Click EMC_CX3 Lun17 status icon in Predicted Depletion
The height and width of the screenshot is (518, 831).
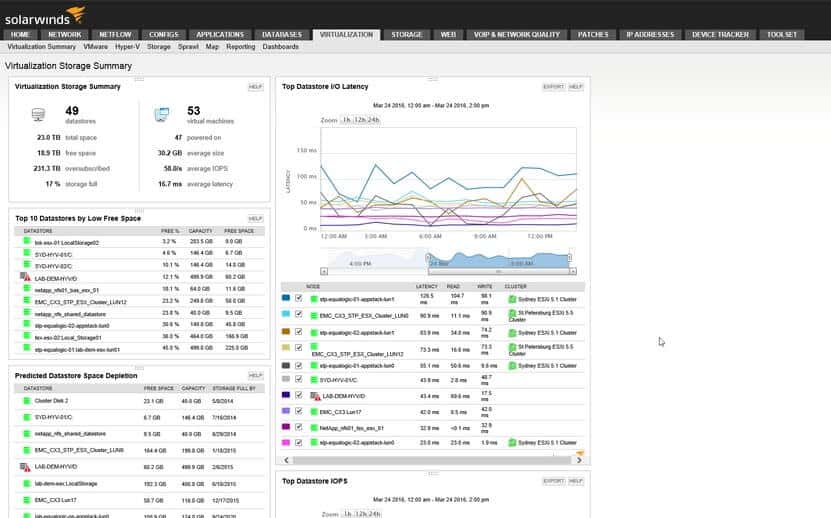pyautogui.click(x=26, y=500)
